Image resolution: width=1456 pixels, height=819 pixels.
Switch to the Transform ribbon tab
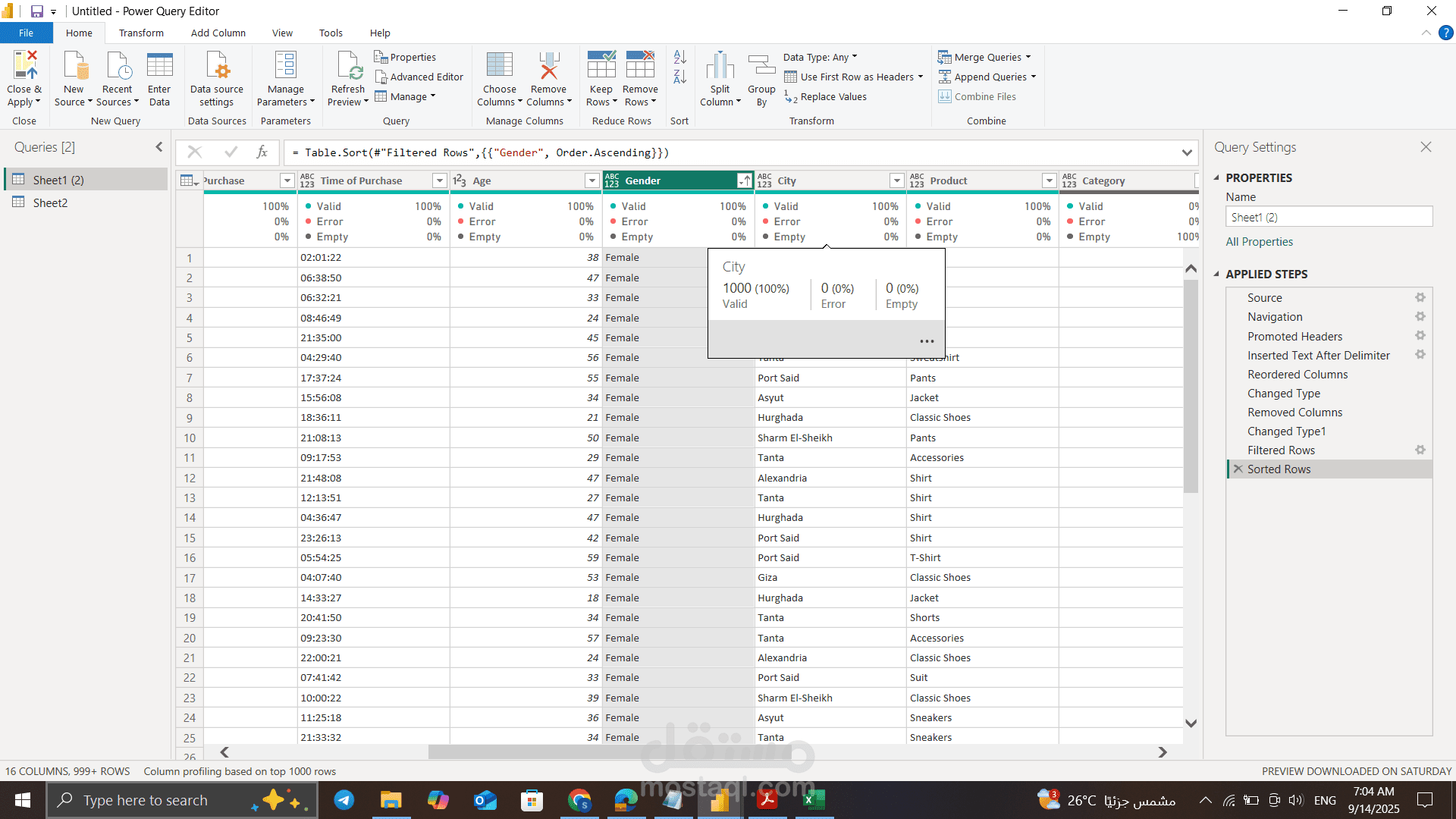tap(141, 33)
